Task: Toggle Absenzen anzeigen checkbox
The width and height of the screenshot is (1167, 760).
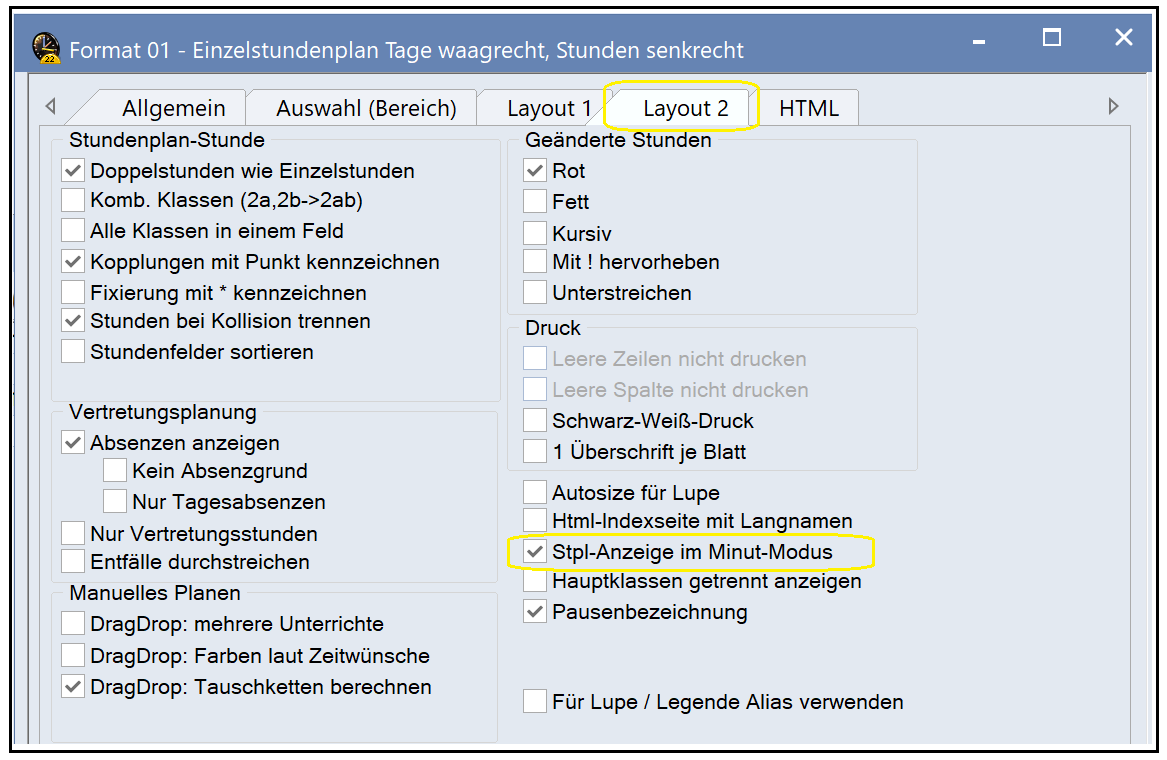Action: [73, 443]
